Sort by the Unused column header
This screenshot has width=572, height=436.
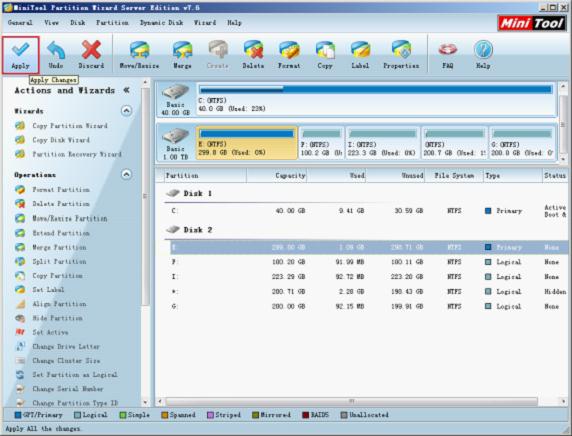click(x=395, y=175)
